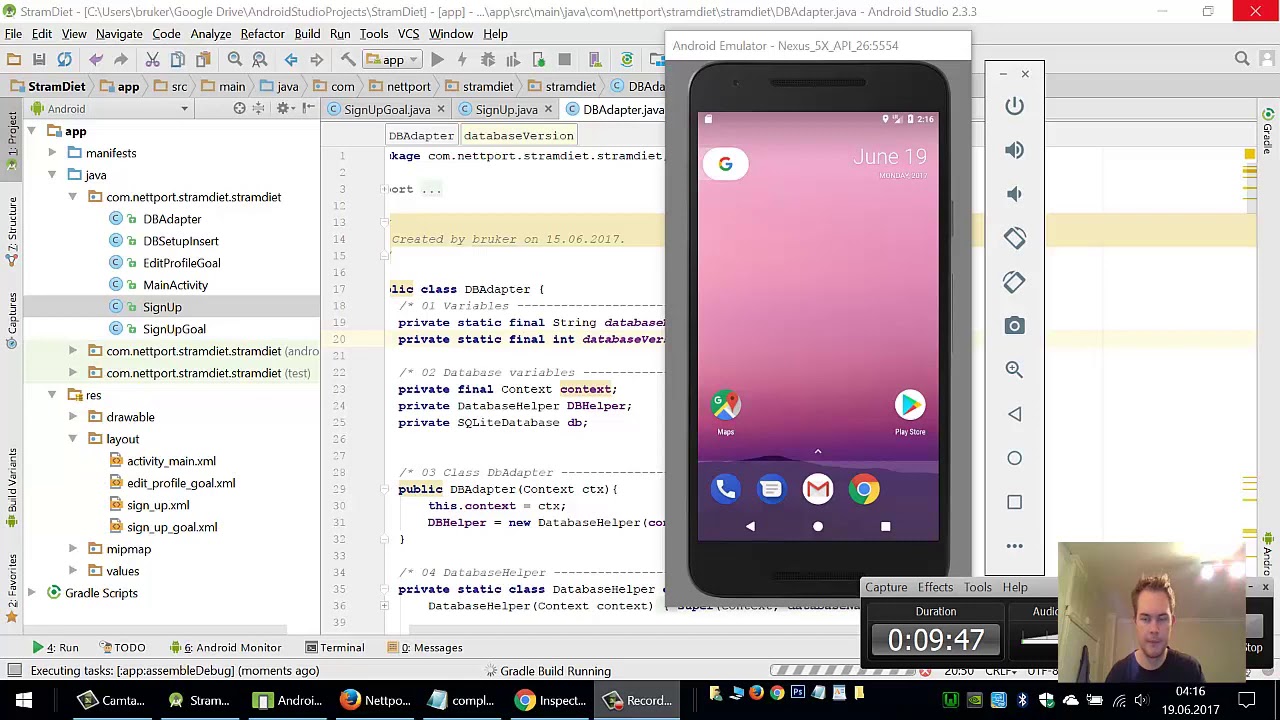
Task: Toggle the TODO tool window button
Action: 122,648
